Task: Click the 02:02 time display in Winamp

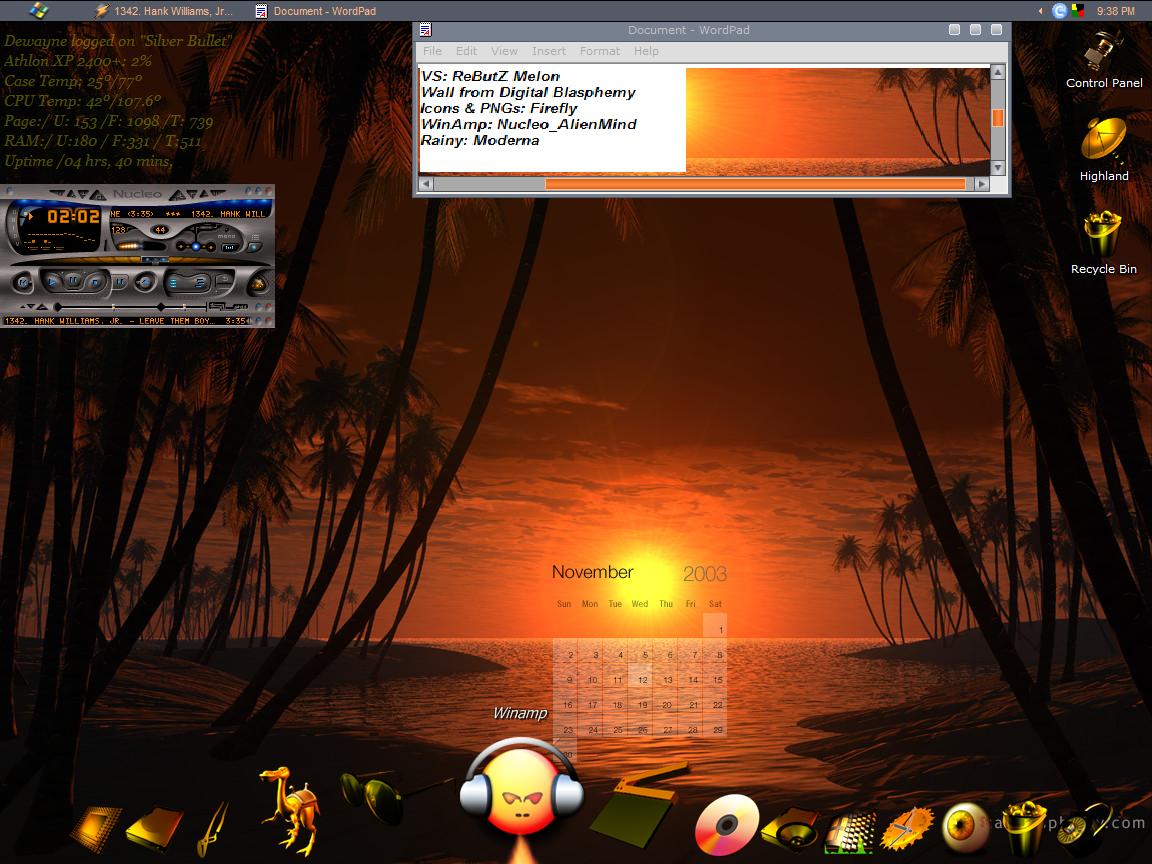Action: coord(73,216)
